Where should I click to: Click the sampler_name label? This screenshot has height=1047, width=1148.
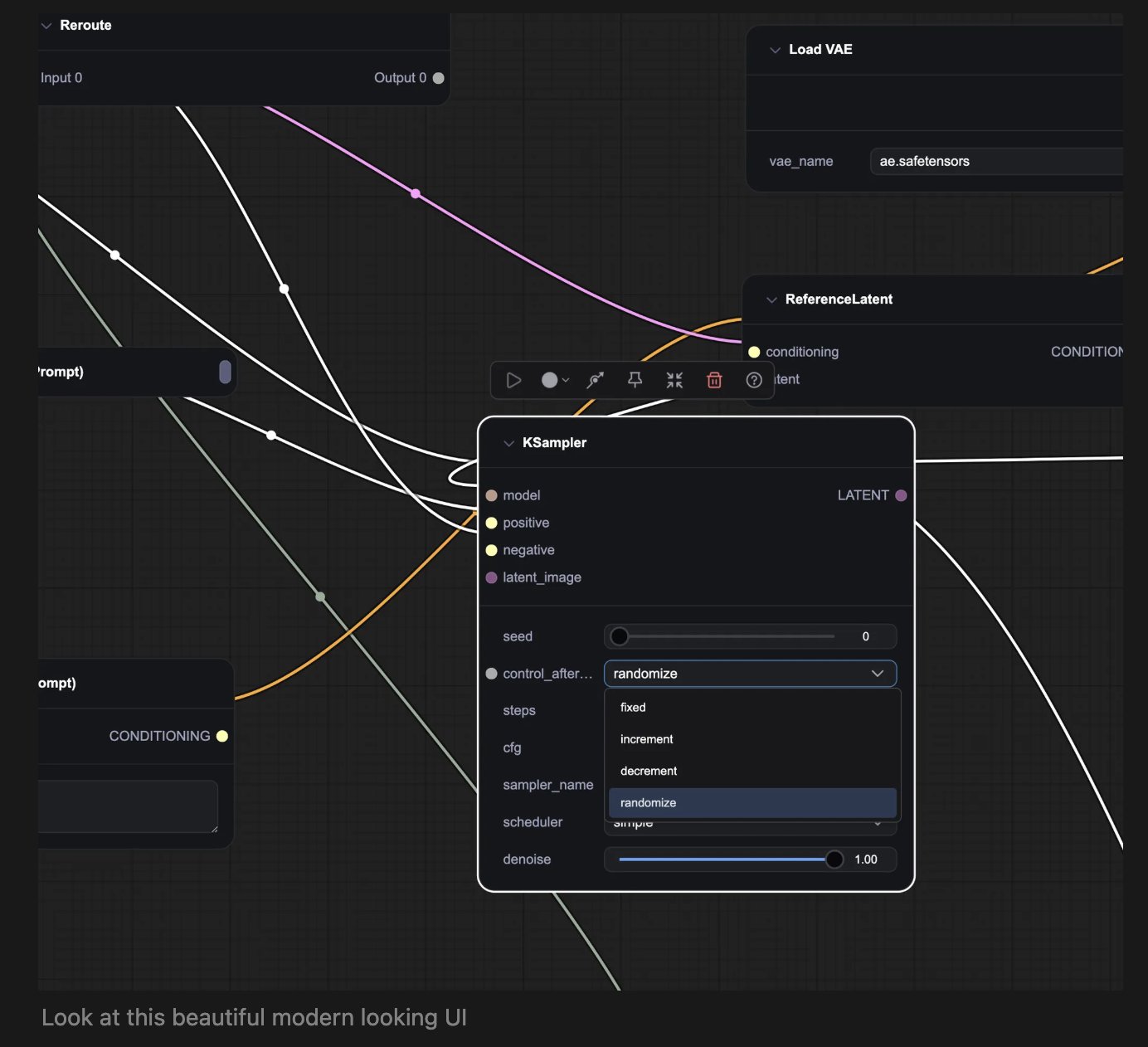[548, 785]
